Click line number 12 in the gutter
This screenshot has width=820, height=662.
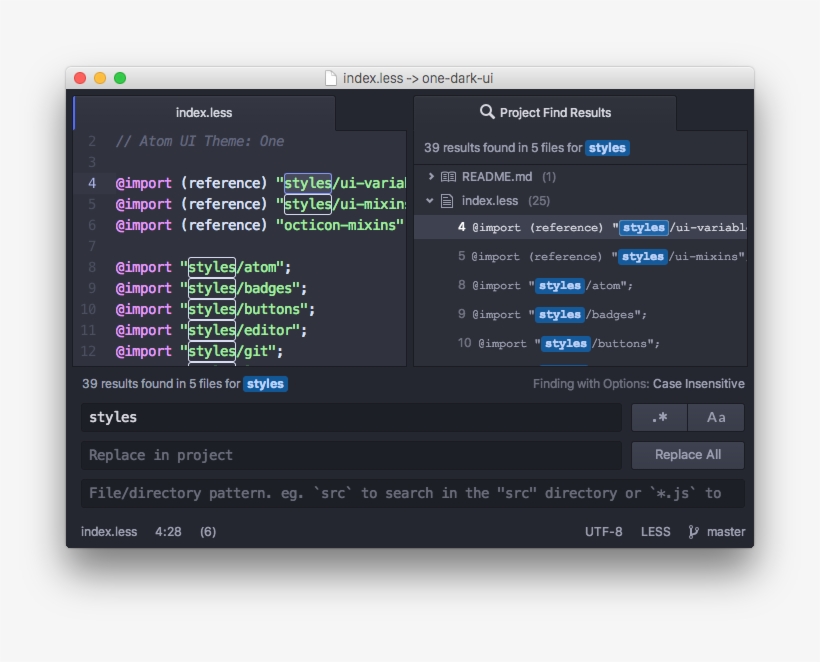pyautogui.click(x=88, y=351)
